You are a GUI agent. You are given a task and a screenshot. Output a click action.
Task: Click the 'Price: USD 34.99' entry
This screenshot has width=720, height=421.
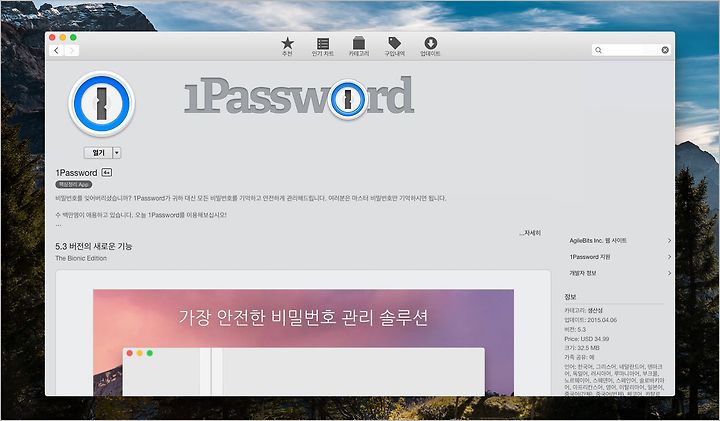586,339
